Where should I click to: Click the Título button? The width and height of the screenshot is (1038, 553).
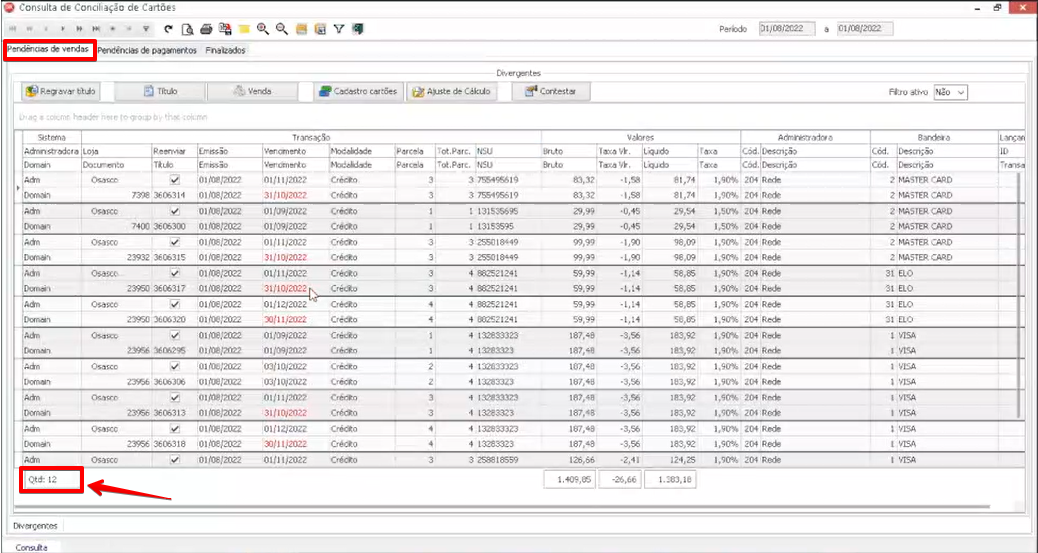pyautogui.click(x=160, y=91)
